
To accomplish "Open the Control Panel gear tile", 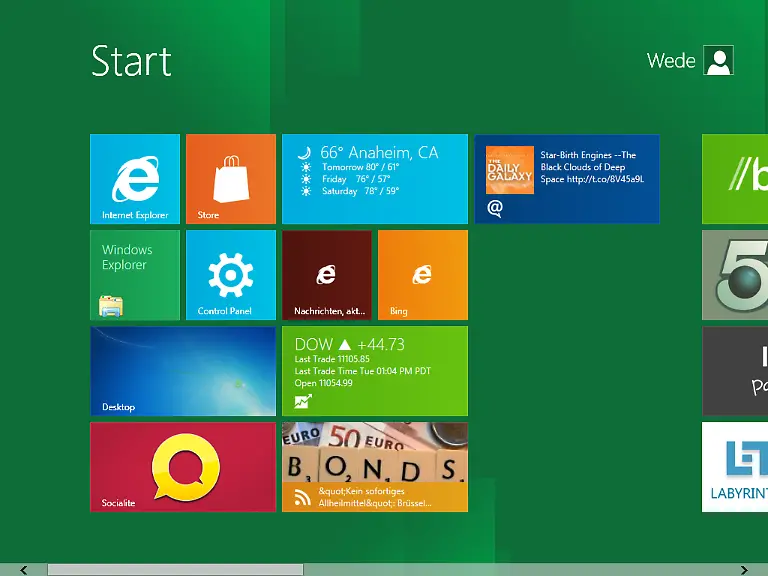I will pos(231,275).
